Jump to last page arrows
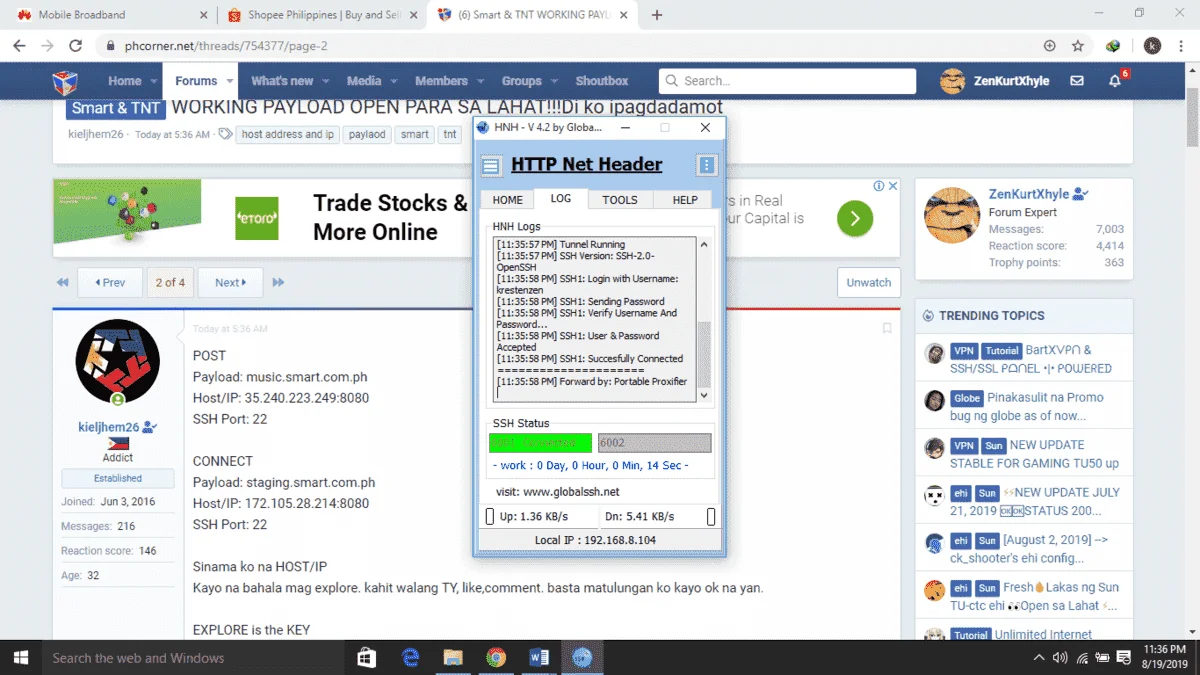 tap(278, 283)
